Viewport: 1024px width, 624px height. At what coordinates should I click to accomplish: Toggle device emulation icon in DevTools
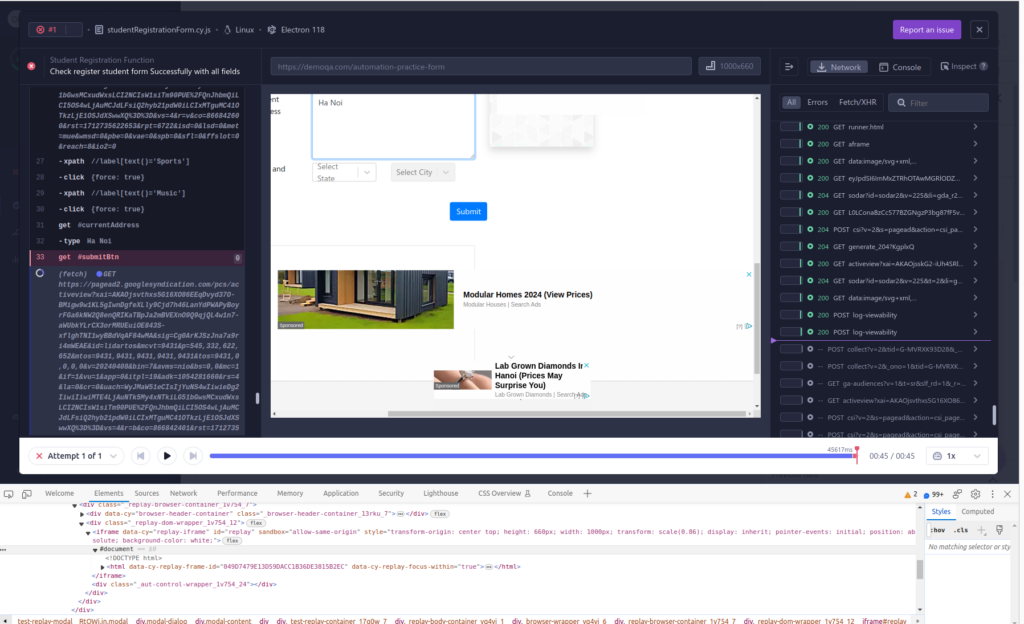pyautogui.click(x=26, y=493)
